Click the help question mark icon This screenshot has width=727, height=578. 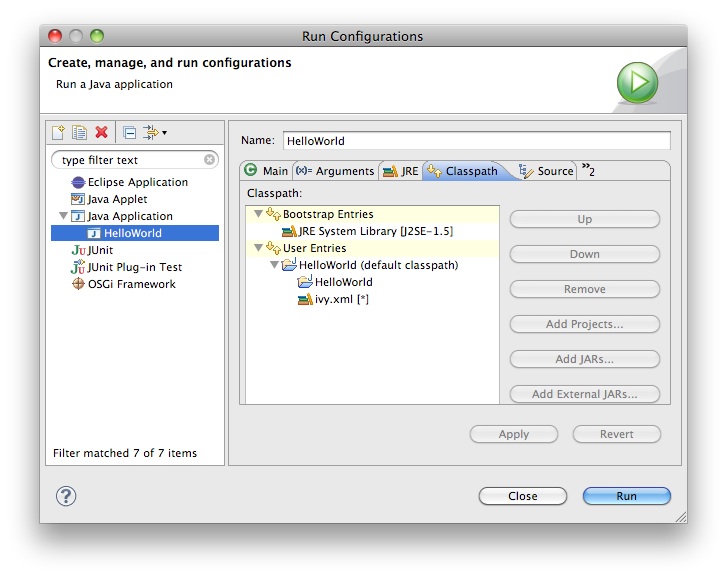66,496
